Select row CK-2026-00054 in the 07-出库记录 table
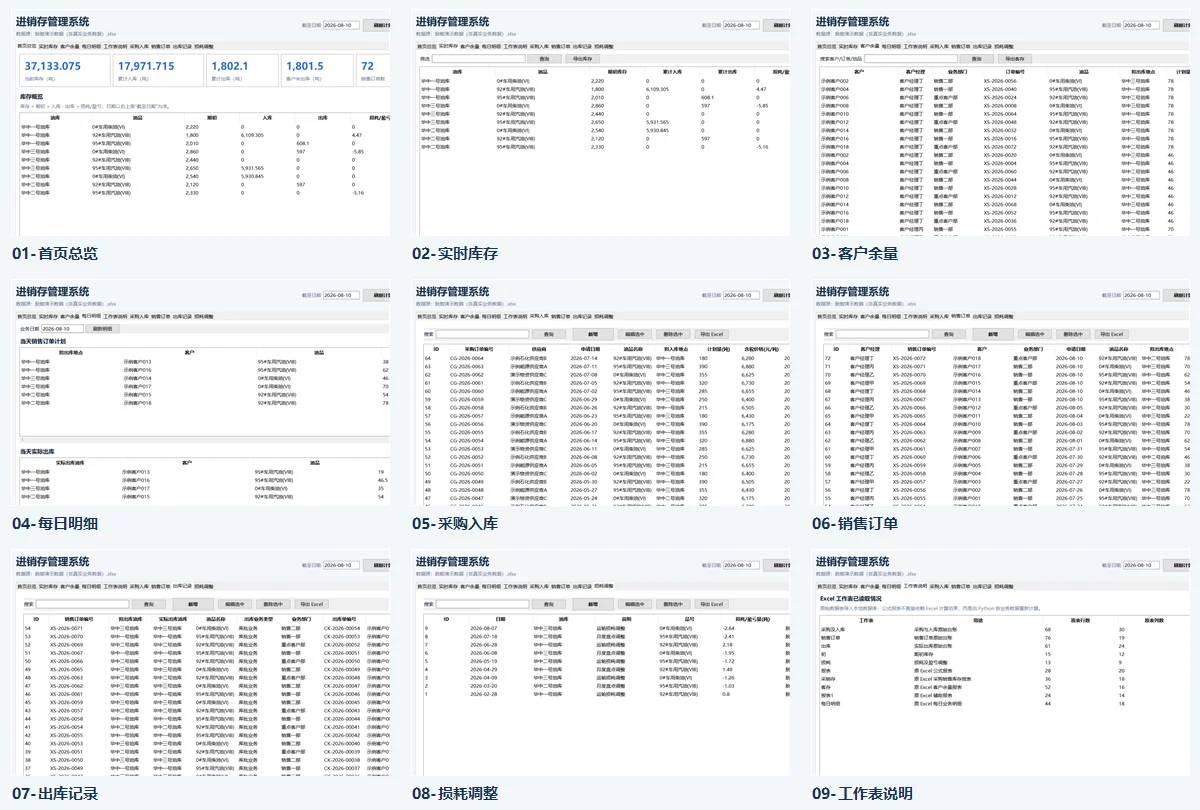The height and width of the screenshot is (810, 1200). (x=205, y=628)
